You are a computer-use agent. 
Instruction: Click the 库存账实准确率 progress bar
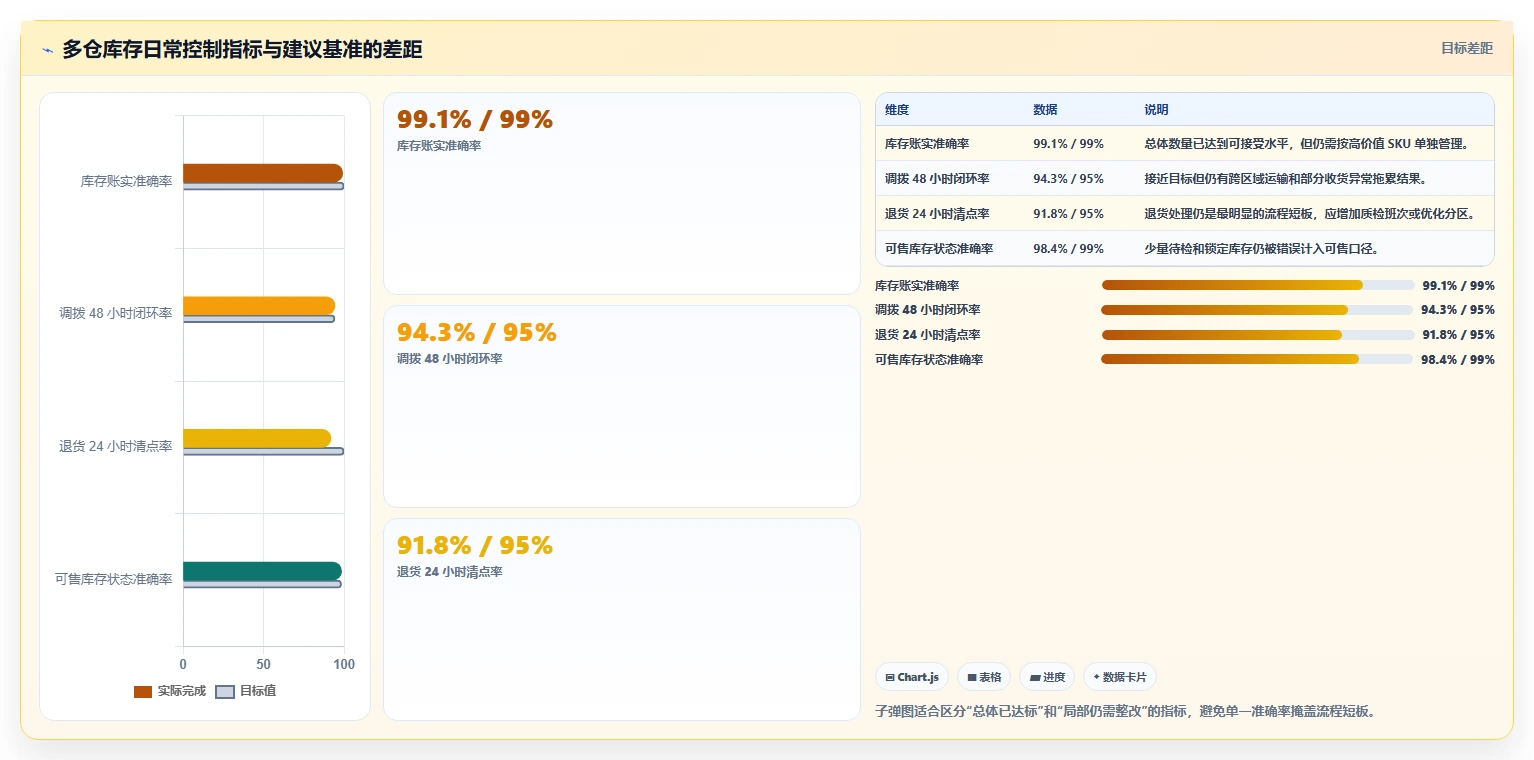pyautogui.click(x=1258, y=285)
